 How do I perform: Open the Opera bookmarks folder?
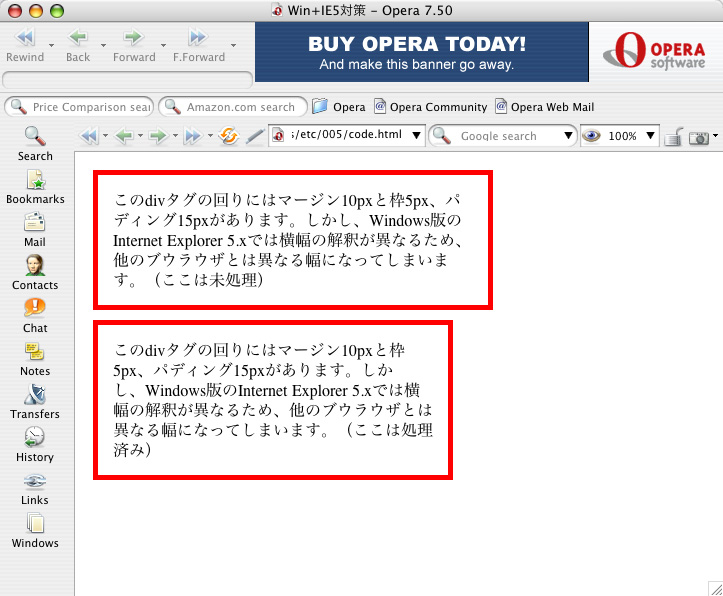(338, 107)
